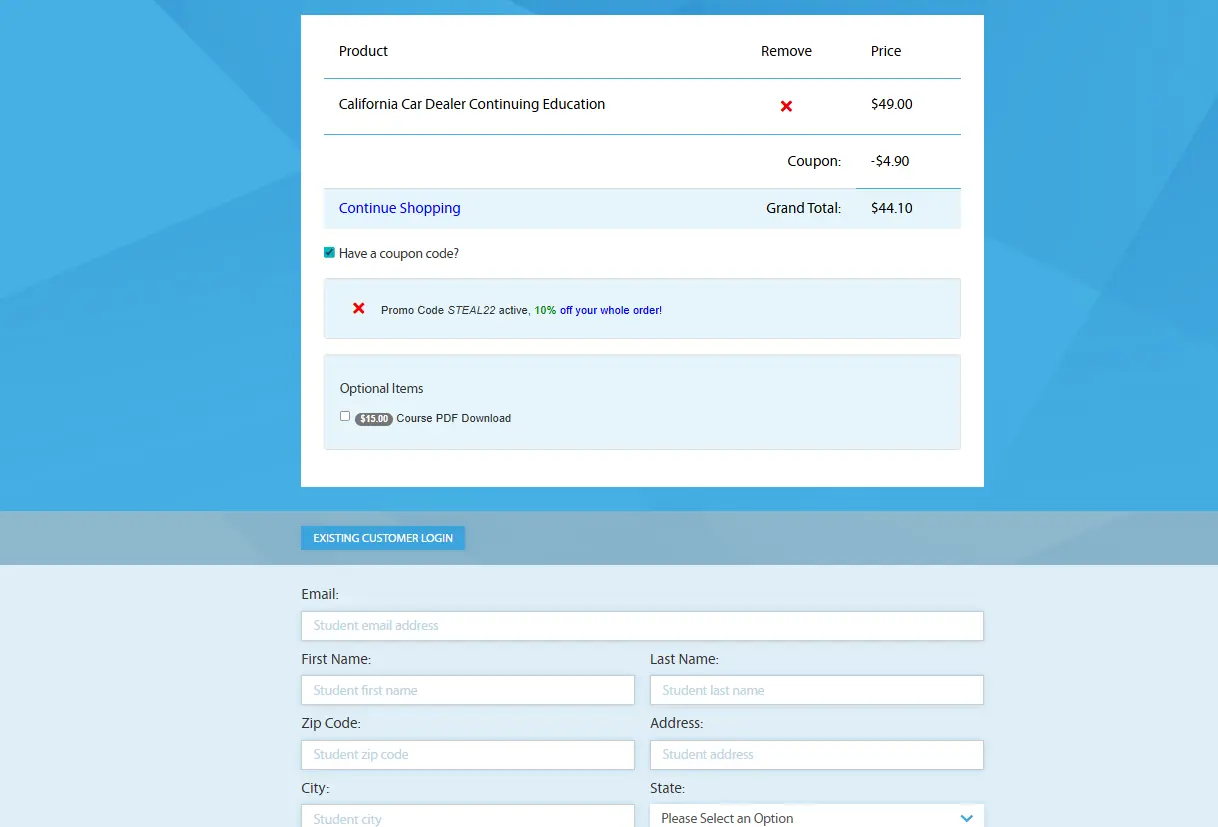Open the State selection dropdown
Image resolution: width=1218 pixels, height=827 pixels.
click(816, 817)
